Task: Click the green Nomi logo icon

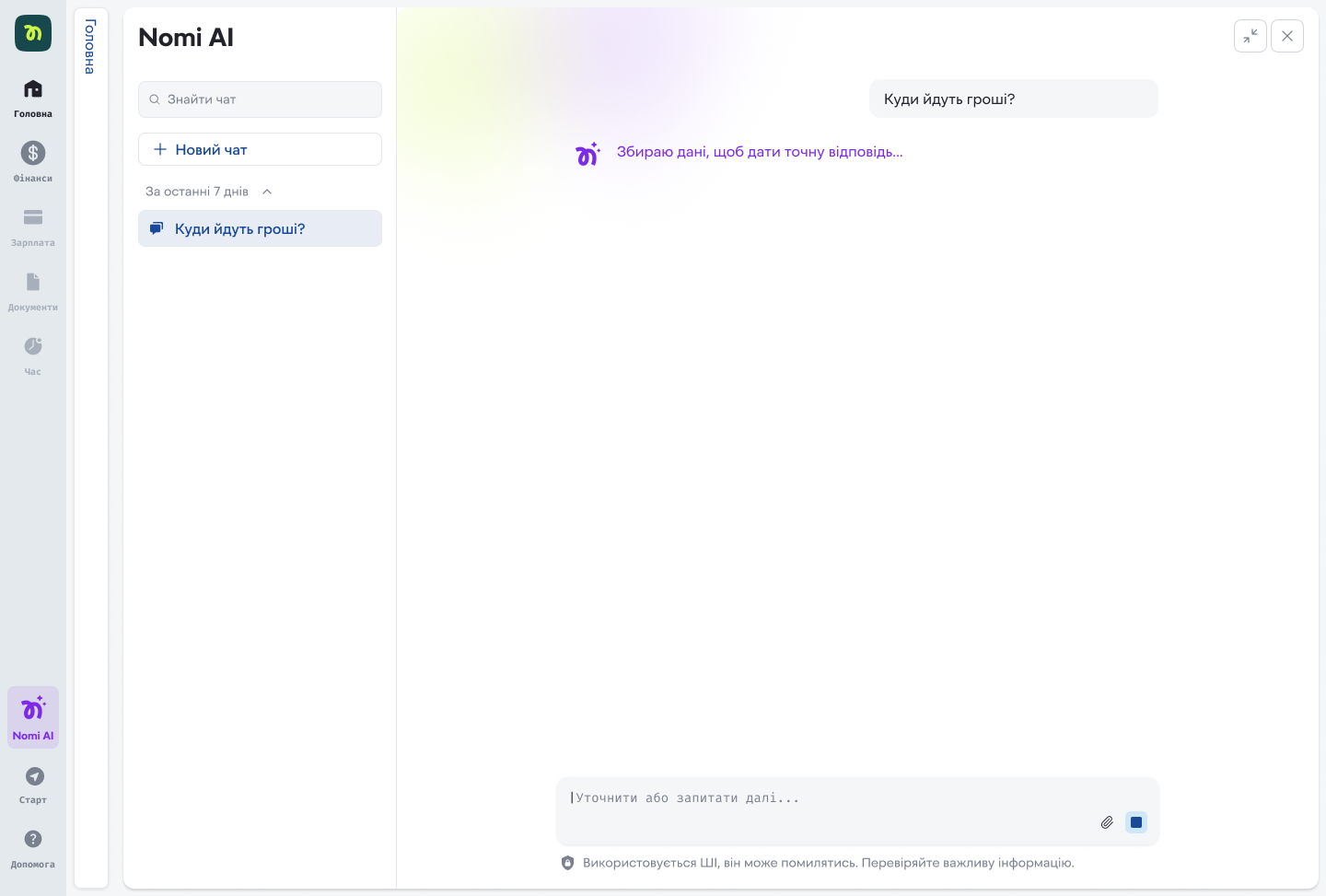Action: point(33,33)
